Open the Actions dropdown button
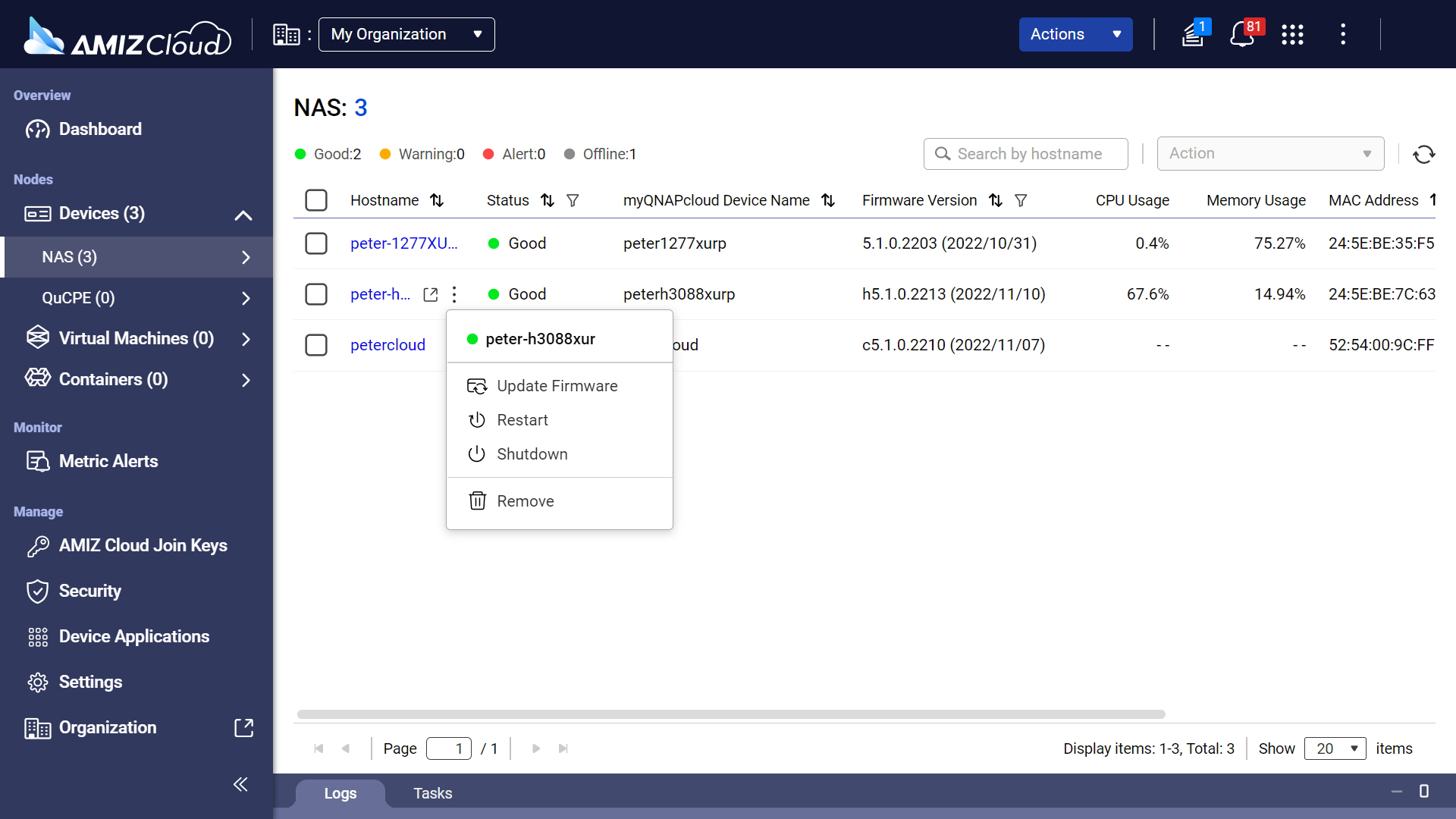The image size is (1456, 819). point(1074,34)
